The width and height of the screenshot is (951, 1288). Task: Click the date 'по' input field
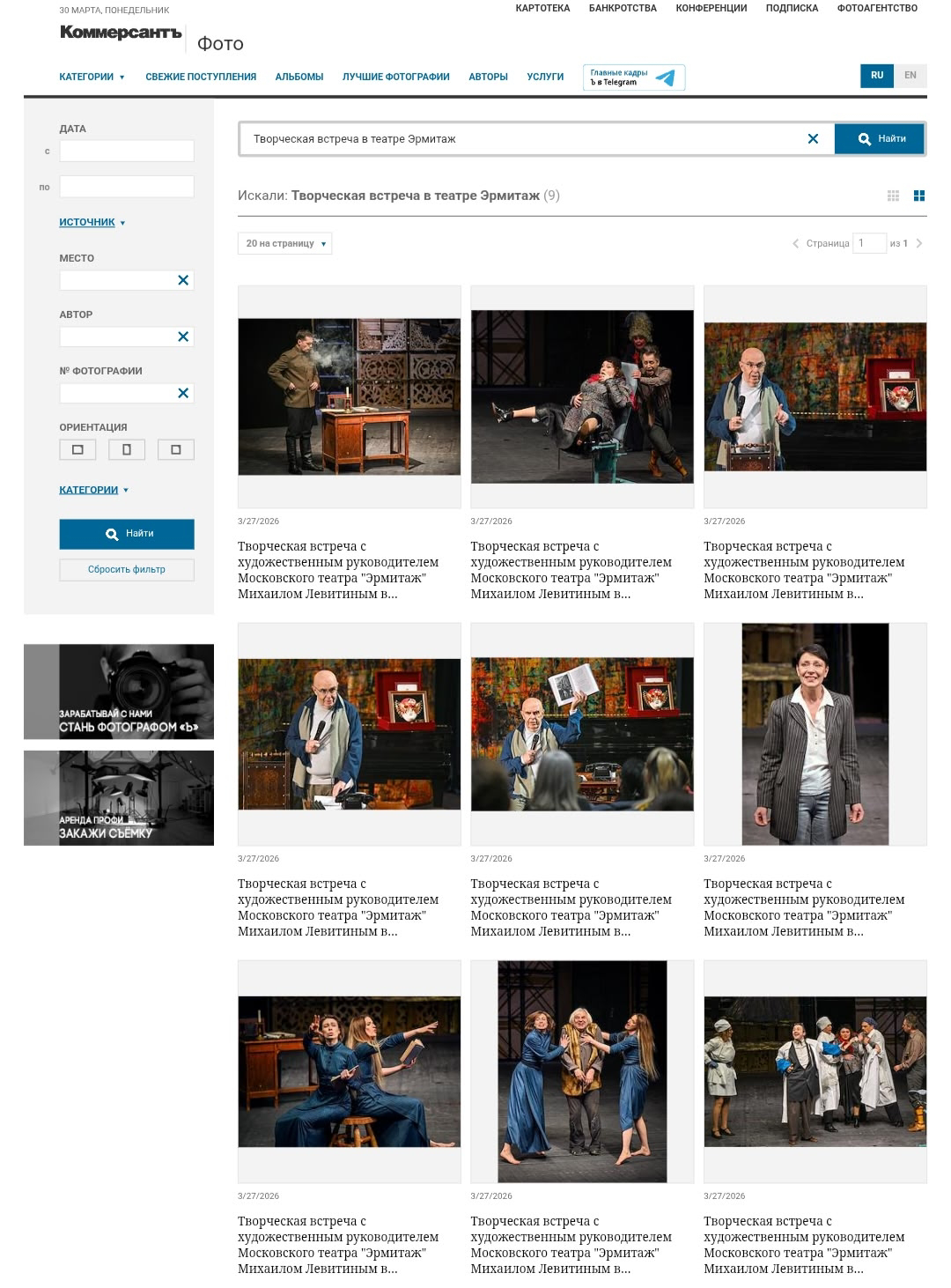(127, 187)
